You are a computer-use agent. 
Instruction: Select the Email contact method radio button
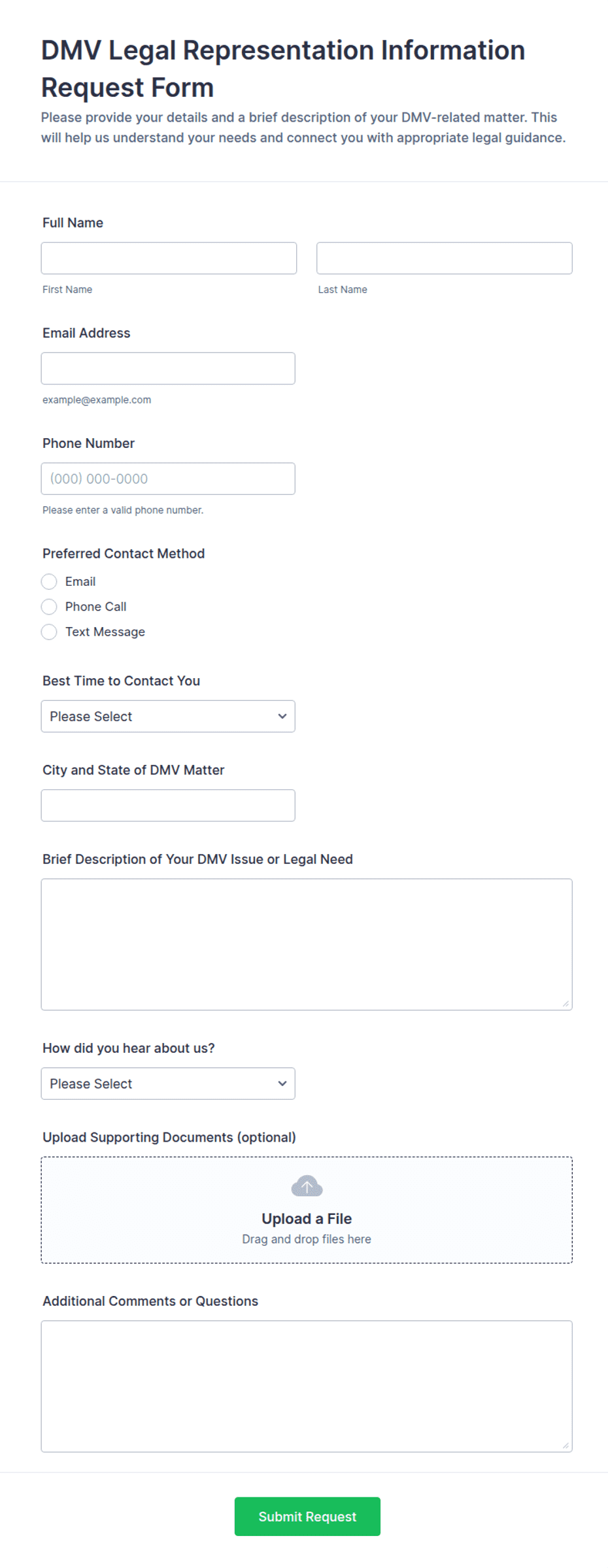[49, 581]
